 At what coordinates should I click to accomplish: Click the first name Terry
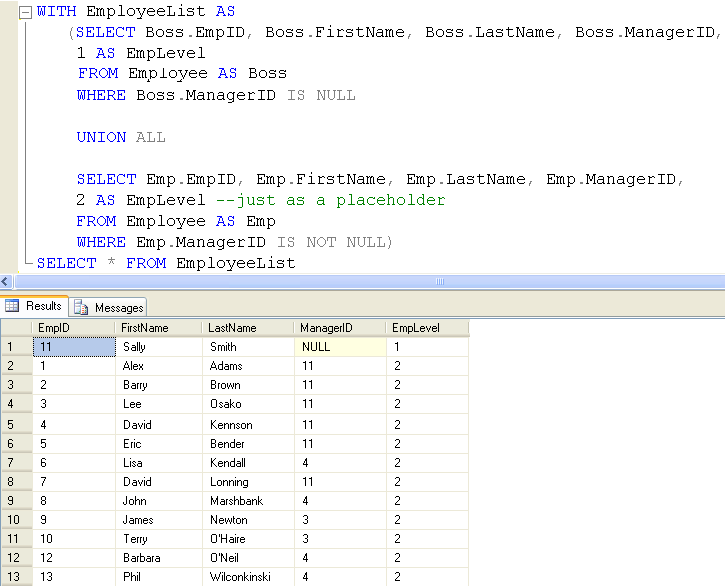[135, 538]
